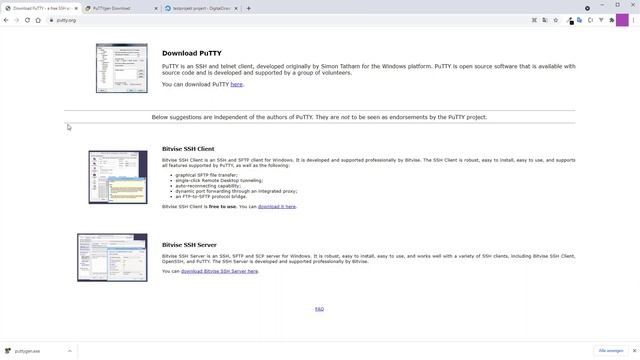Open the purple profile avatar
This screenshot has height=360, width=640.
click(x=622, y=20)
